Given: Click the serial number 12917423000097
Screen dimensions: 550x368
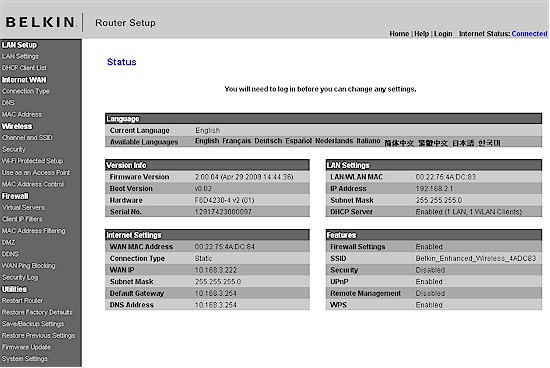Looking at the screenshot, I should tap(223, 212).
